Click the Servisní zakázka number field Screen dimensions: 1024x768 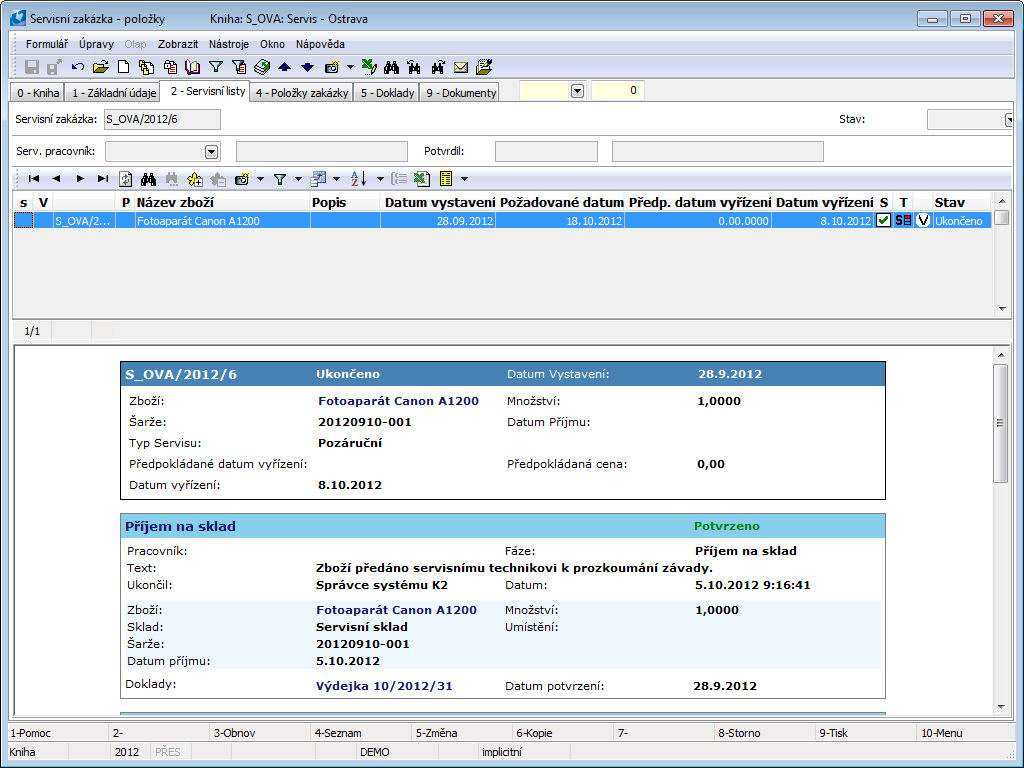tap(162, 119)
